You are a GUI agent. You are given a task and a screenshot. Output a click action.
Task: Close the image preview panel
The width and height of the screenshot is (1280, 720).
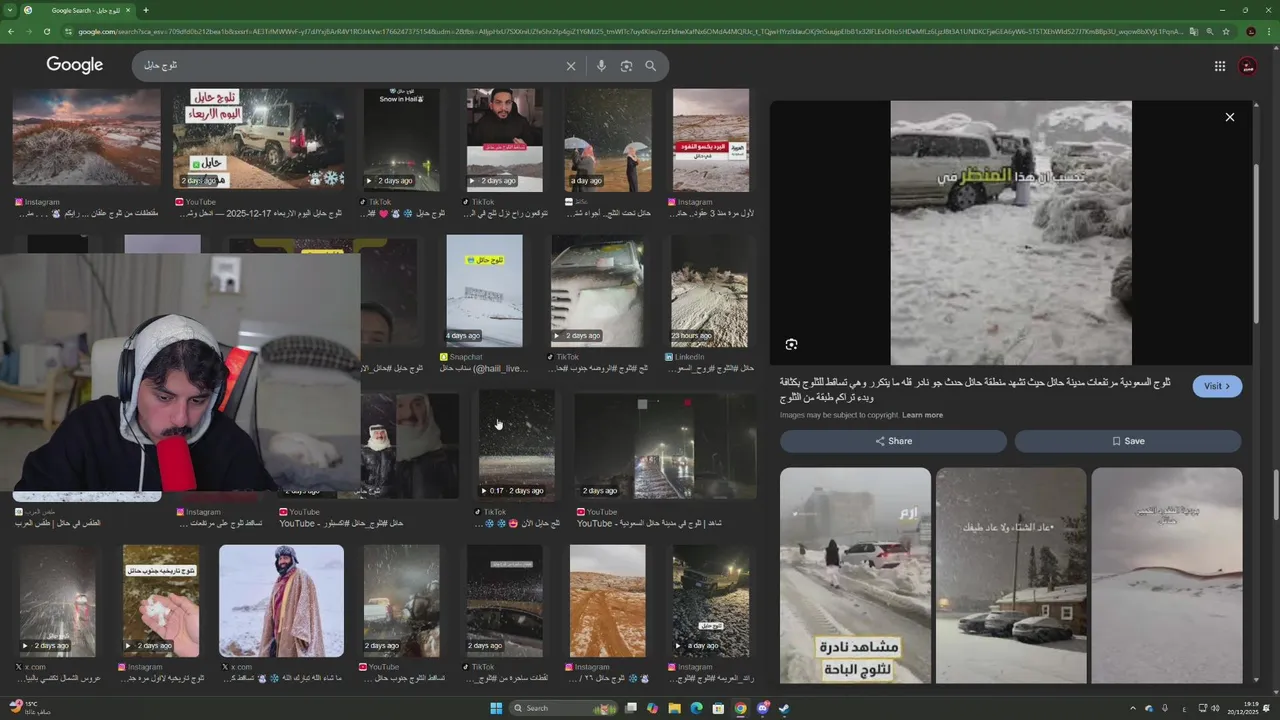pos(1230,117)
